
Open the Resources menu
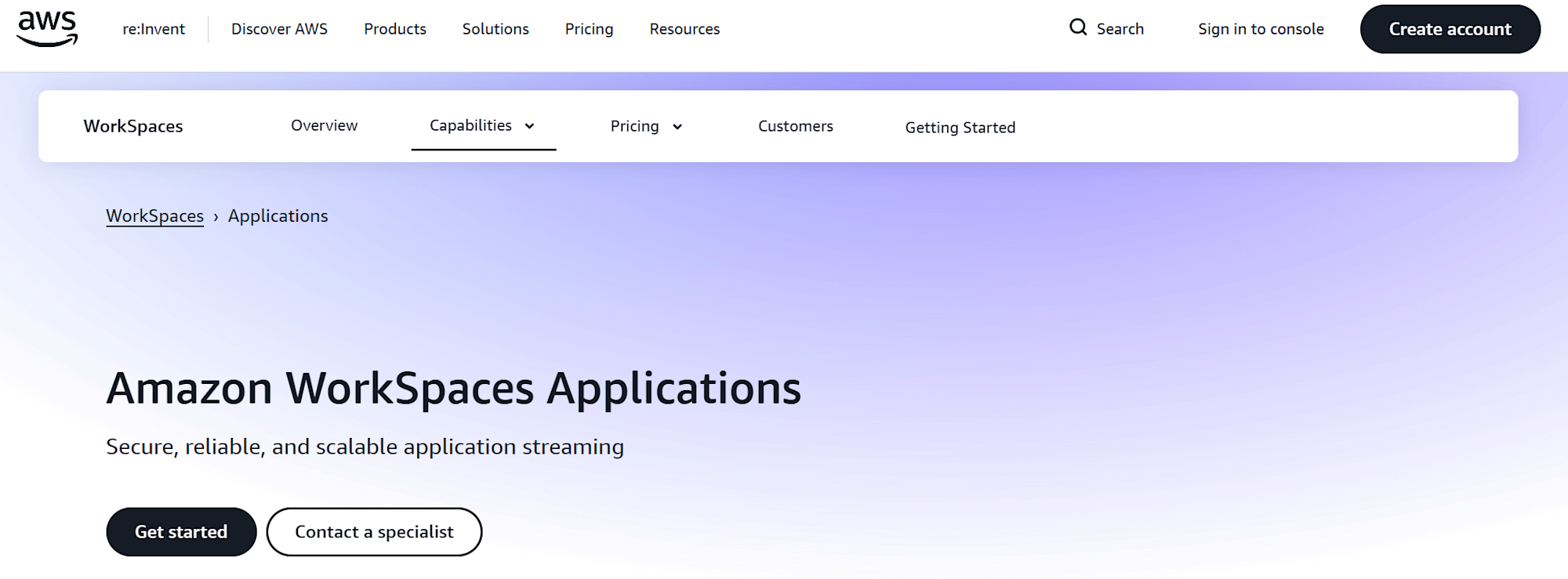click(684, 29)
